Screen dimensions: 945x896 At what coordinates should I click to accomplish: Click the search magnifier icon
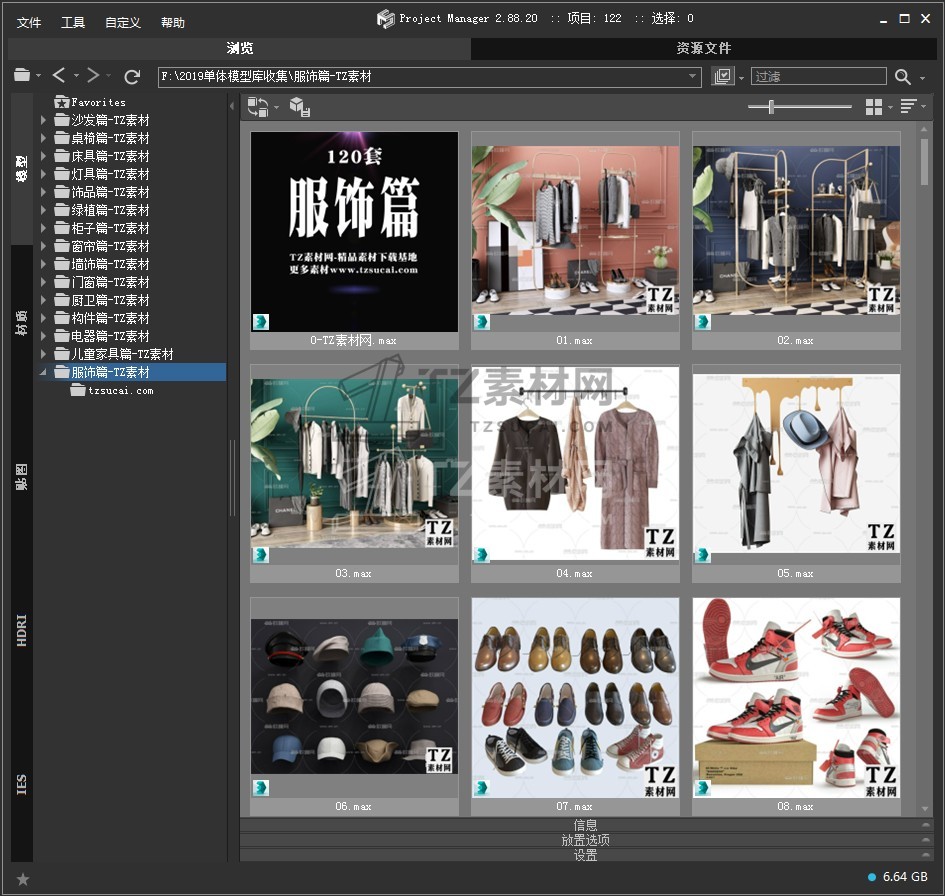[903, 77]
